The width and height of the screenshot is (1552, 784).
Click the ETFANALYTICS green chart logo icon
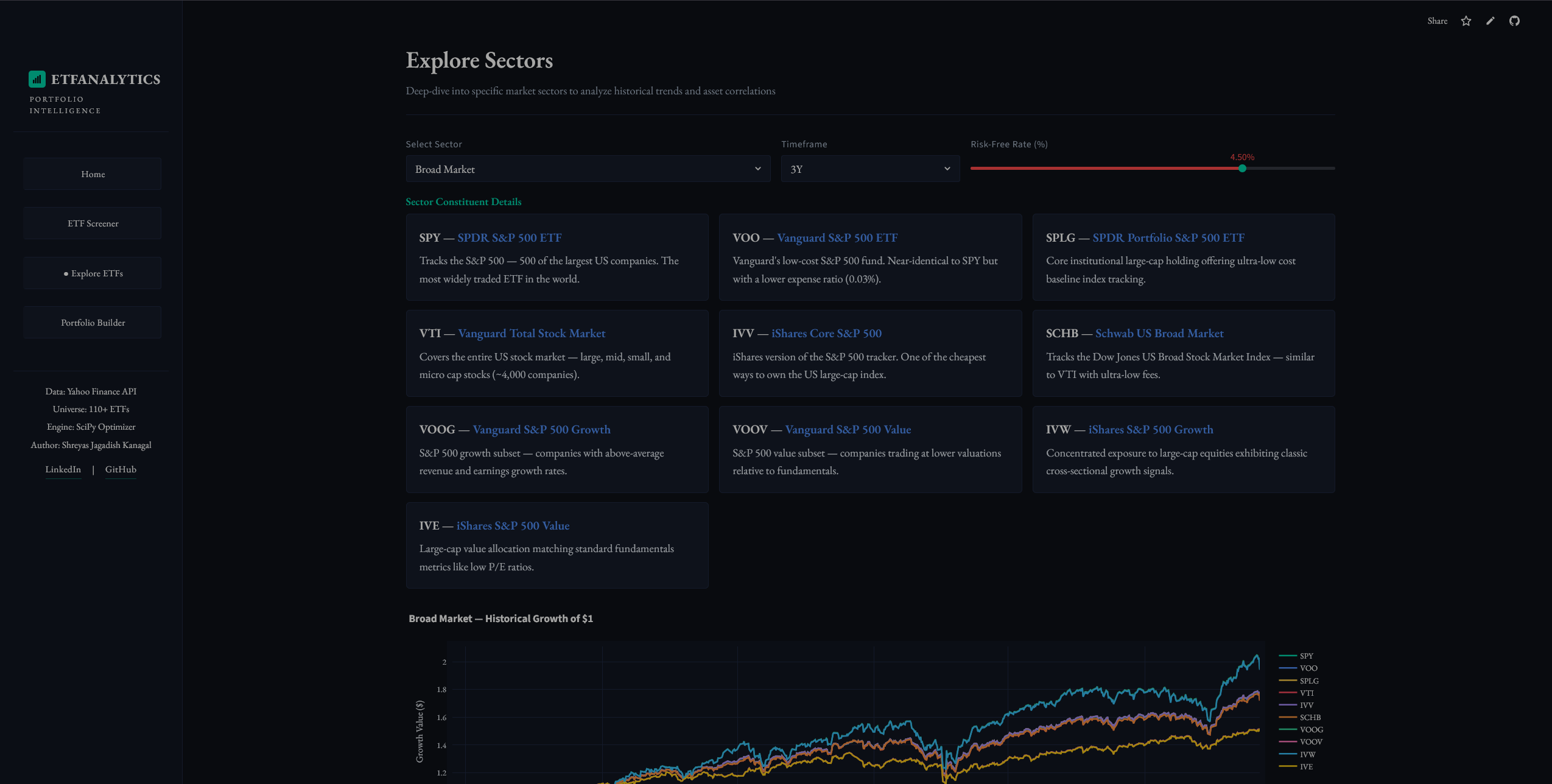[37, 79]
